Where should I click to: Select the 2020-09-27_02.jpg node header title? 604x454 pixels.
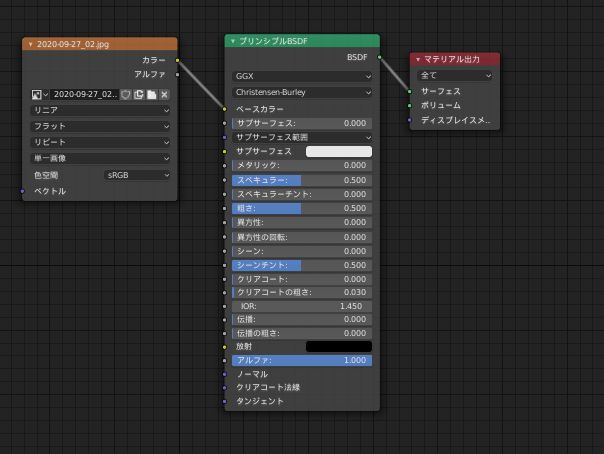[x=73, y=44]
